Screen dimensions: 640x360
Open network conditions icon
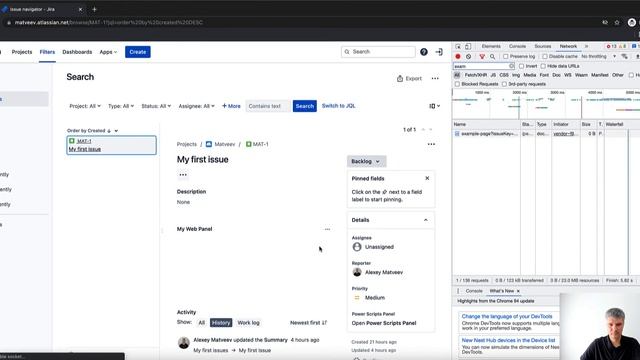click(x=624, y=56)
